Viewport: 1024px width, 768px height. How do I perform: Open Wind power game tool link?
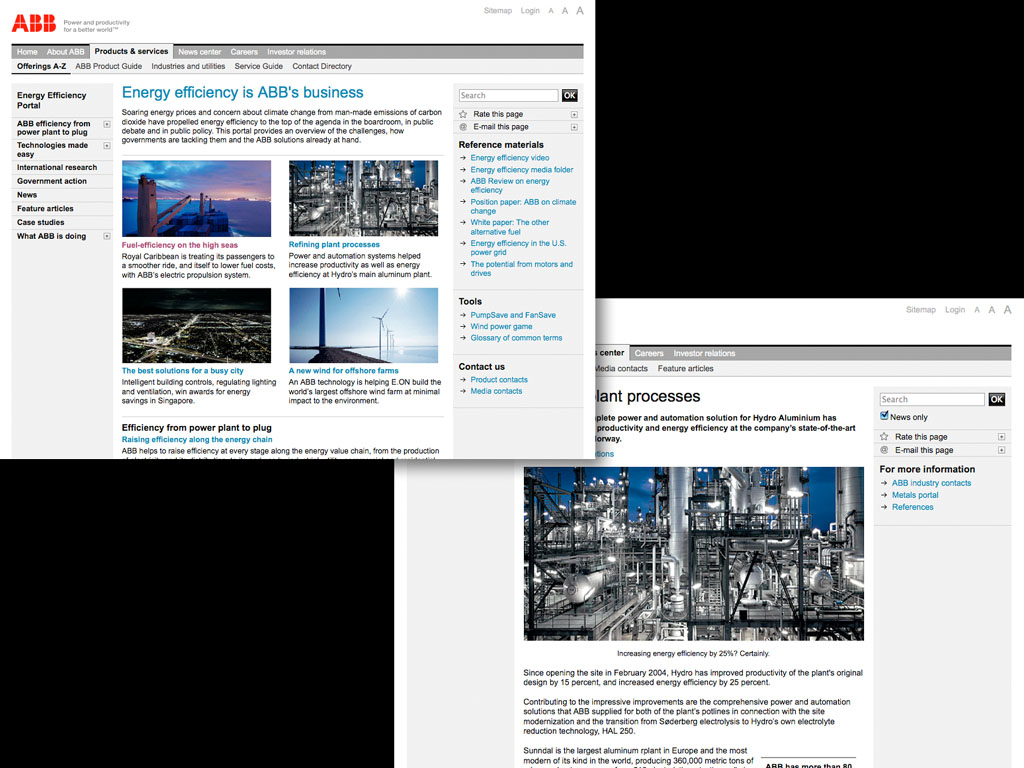pyautogui.click(x=502, y=327)
